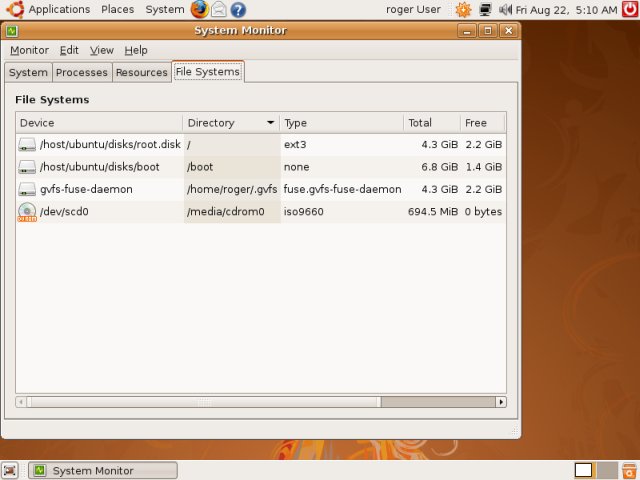The width and height of the screenshot is (640, 480).
Task: Click the /home/roger/.gvfs directory cell
Action: click(x=232, y=189)
